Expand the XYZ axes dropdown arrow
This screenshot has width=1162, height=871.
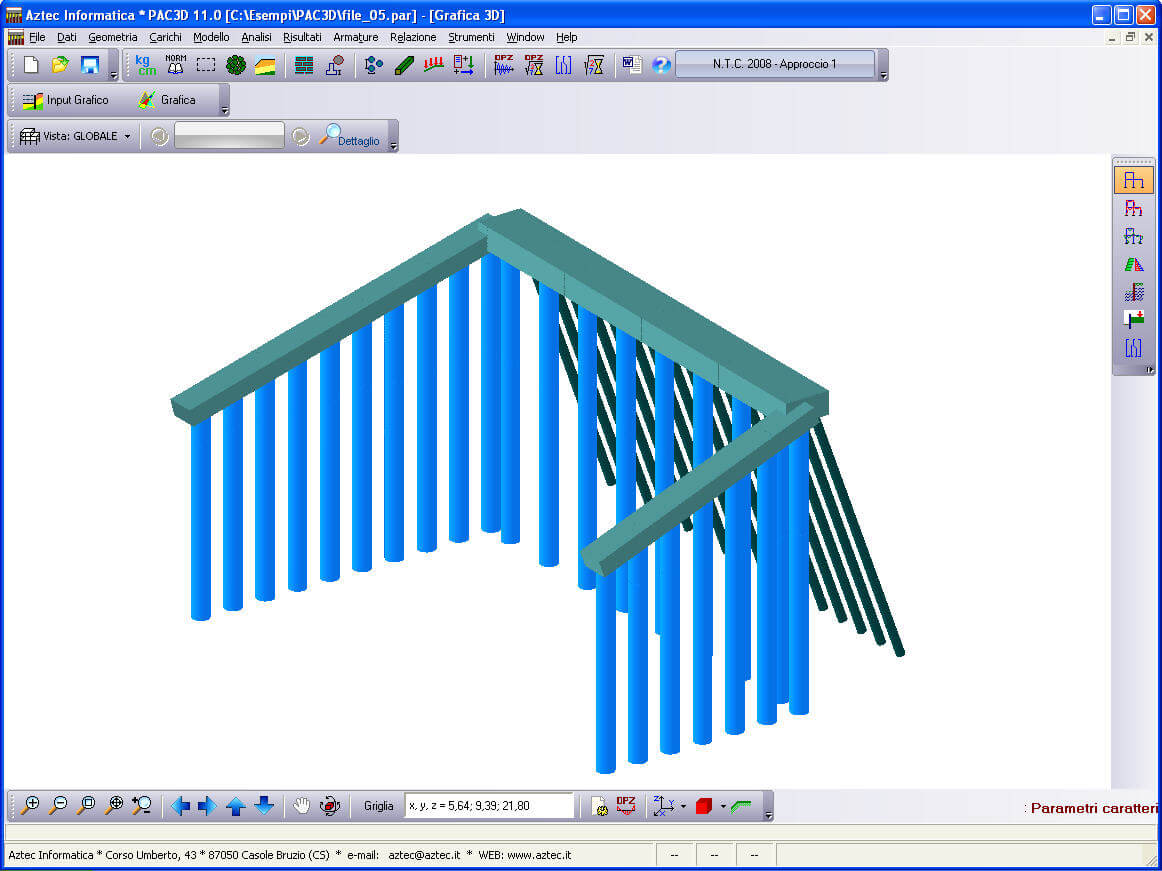pyautogui.click(x=683, y=806)
